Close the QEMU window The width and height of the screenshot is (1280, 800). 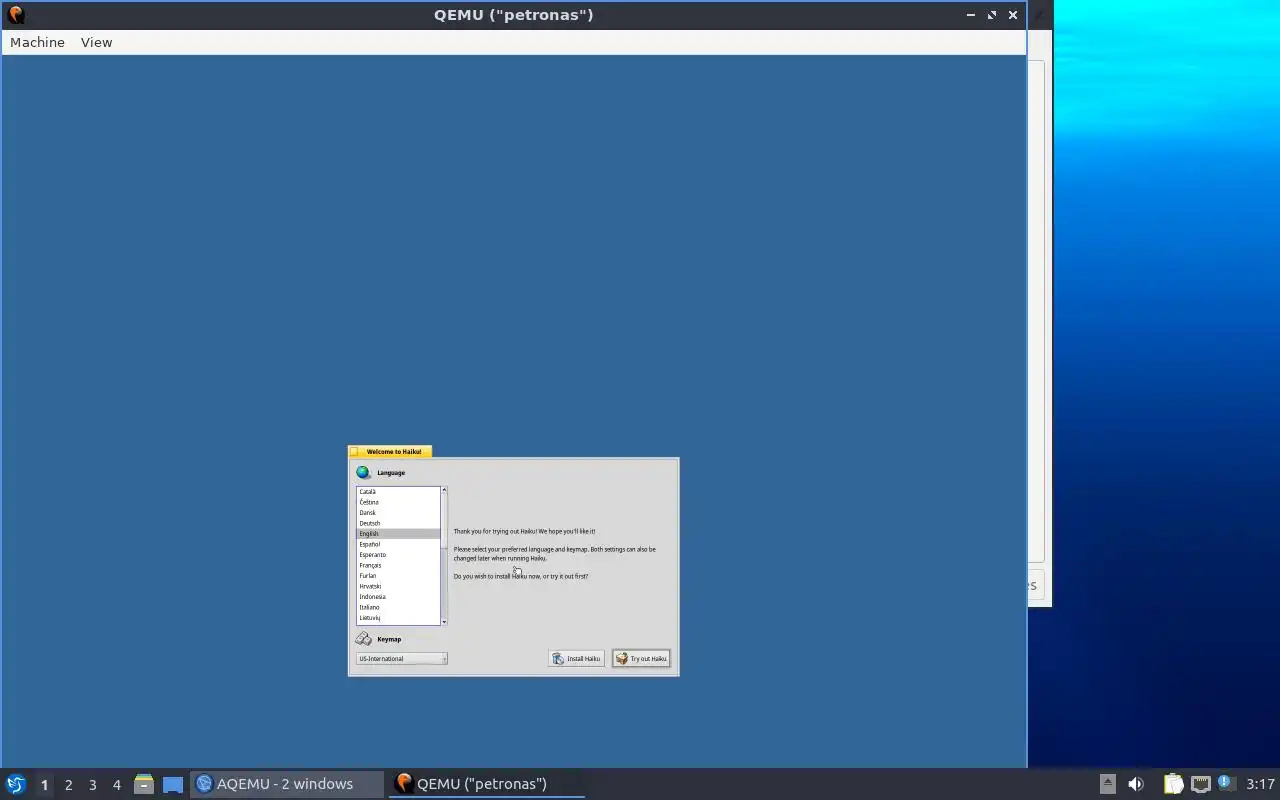pos(1013,15)
